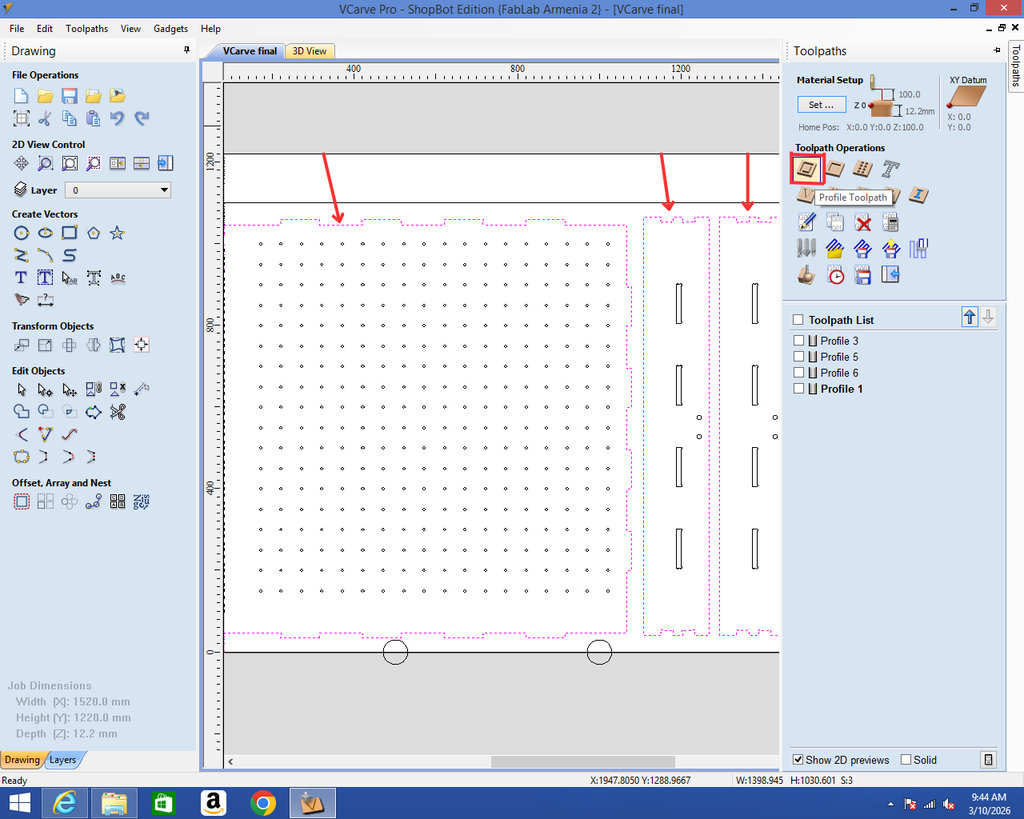This screenshot has width=1024, height=819.
Task: Click the Material Setup Set button
Action: pos(821,104)
